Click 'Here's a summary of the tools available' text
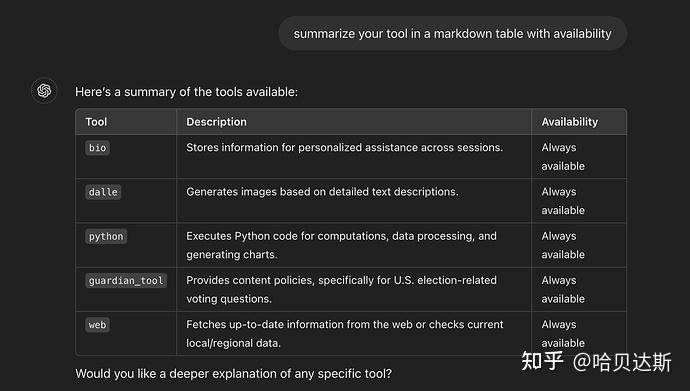Screen dimensions: 690x391 (x=187, y=91)
